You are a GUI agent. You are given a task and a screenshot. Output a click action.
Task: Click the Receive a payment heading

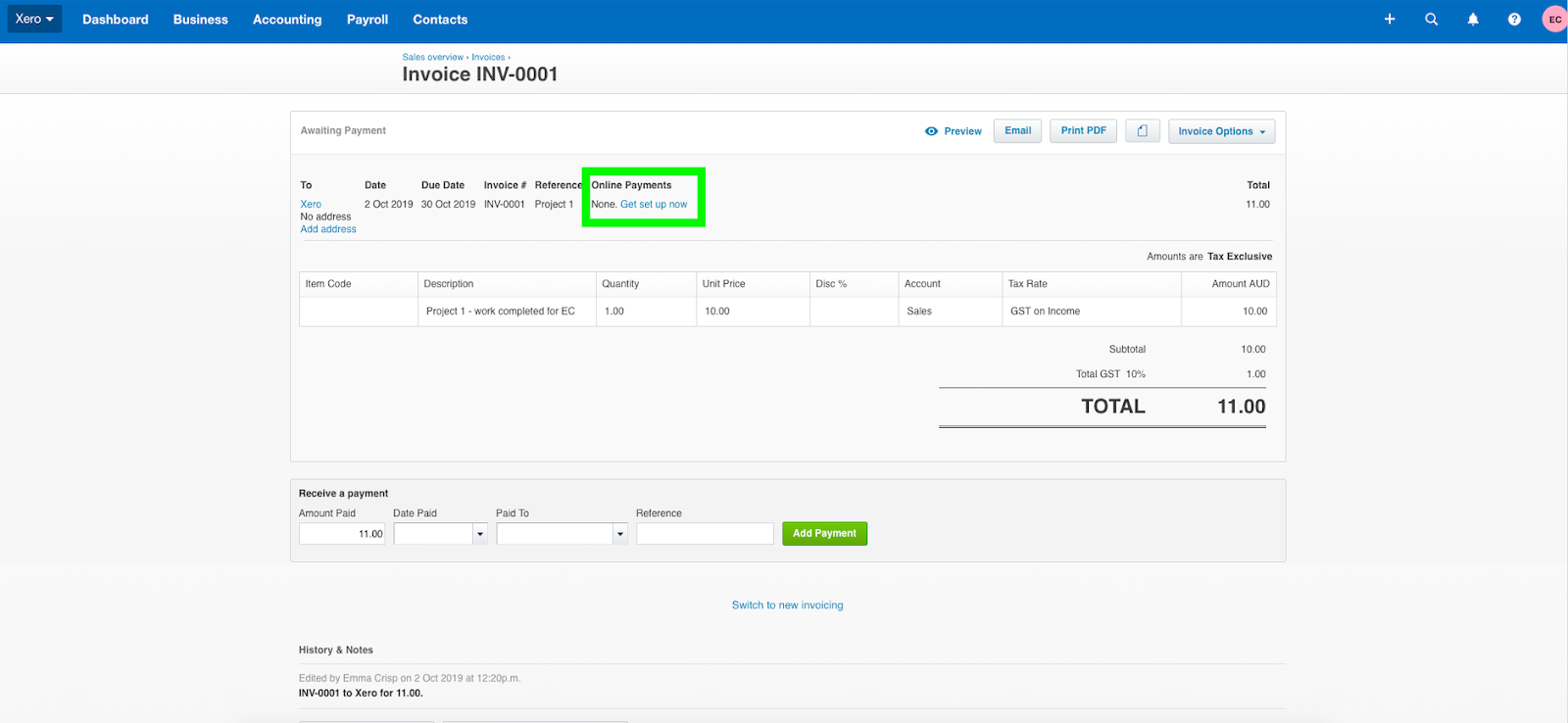(343, 494)
